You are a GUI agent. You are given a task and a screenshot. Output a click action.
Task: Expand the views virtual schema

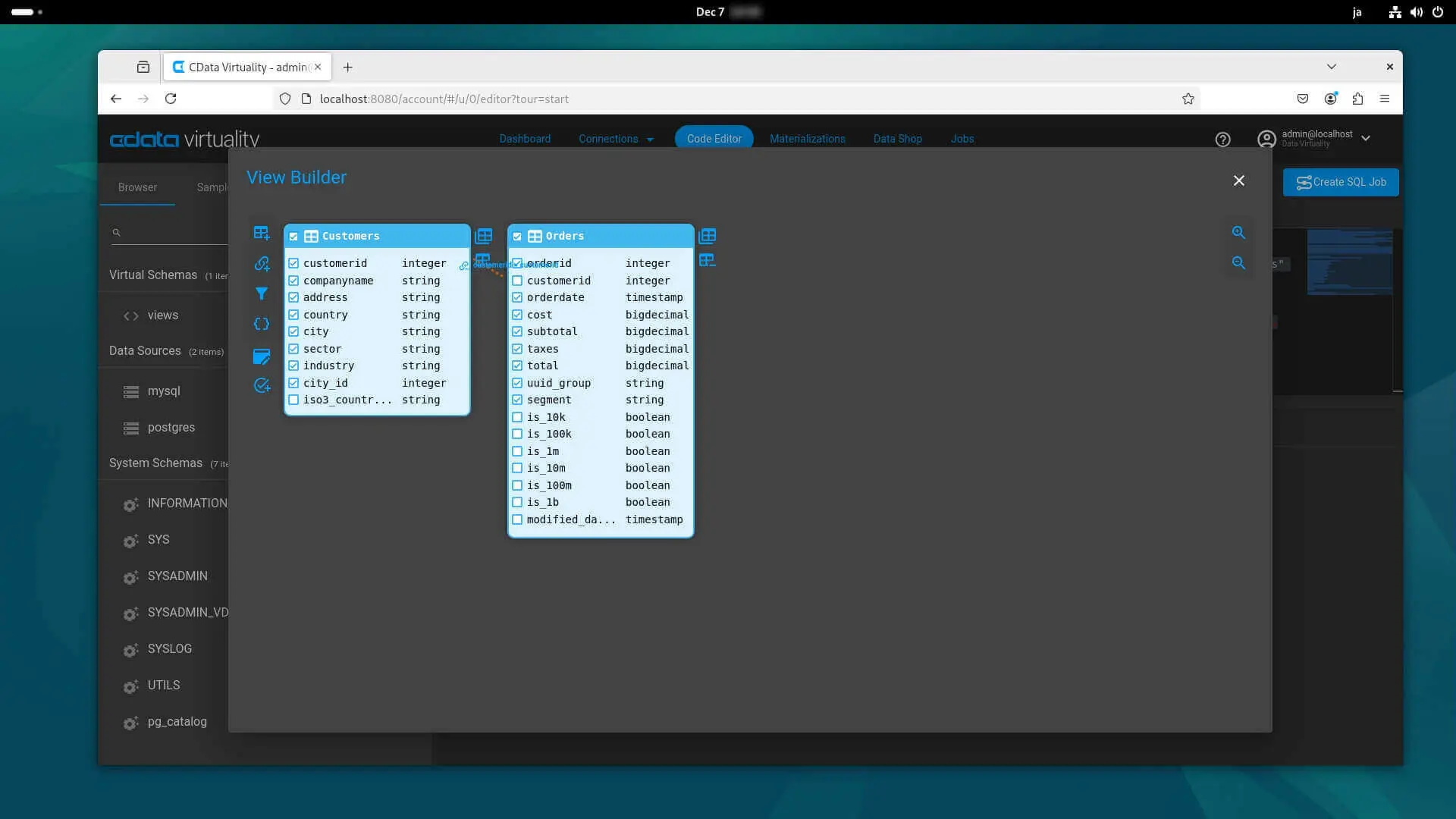162,315
